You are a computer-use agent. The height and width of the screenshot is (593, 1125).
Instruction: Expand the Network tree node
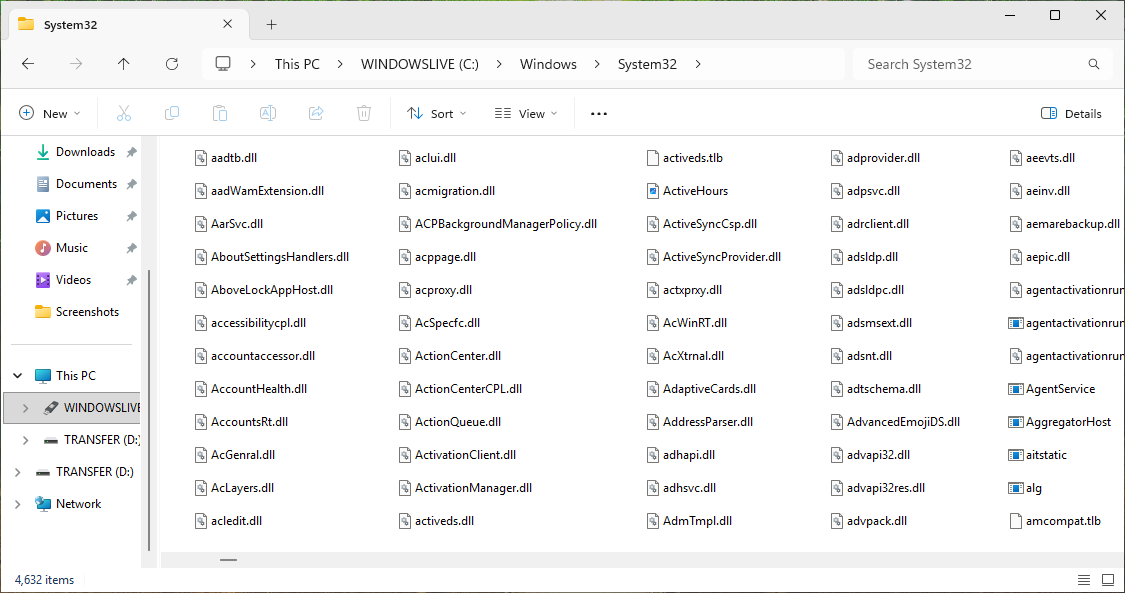[17, 504]
